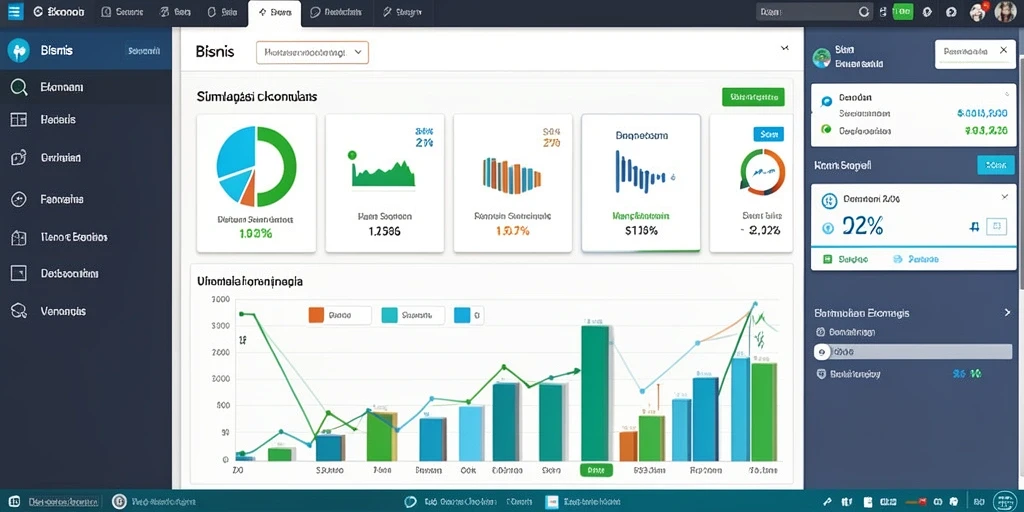Select the blue radio dot in the top right card
Screen dimensions: 1024x512
826,101
